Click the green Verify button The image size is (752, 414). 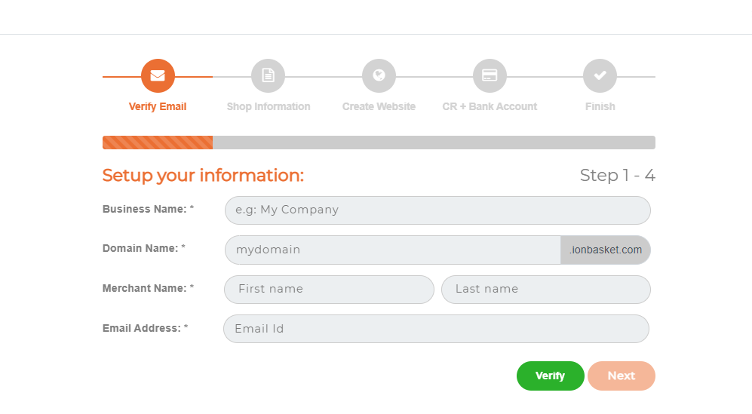(550, 376)
